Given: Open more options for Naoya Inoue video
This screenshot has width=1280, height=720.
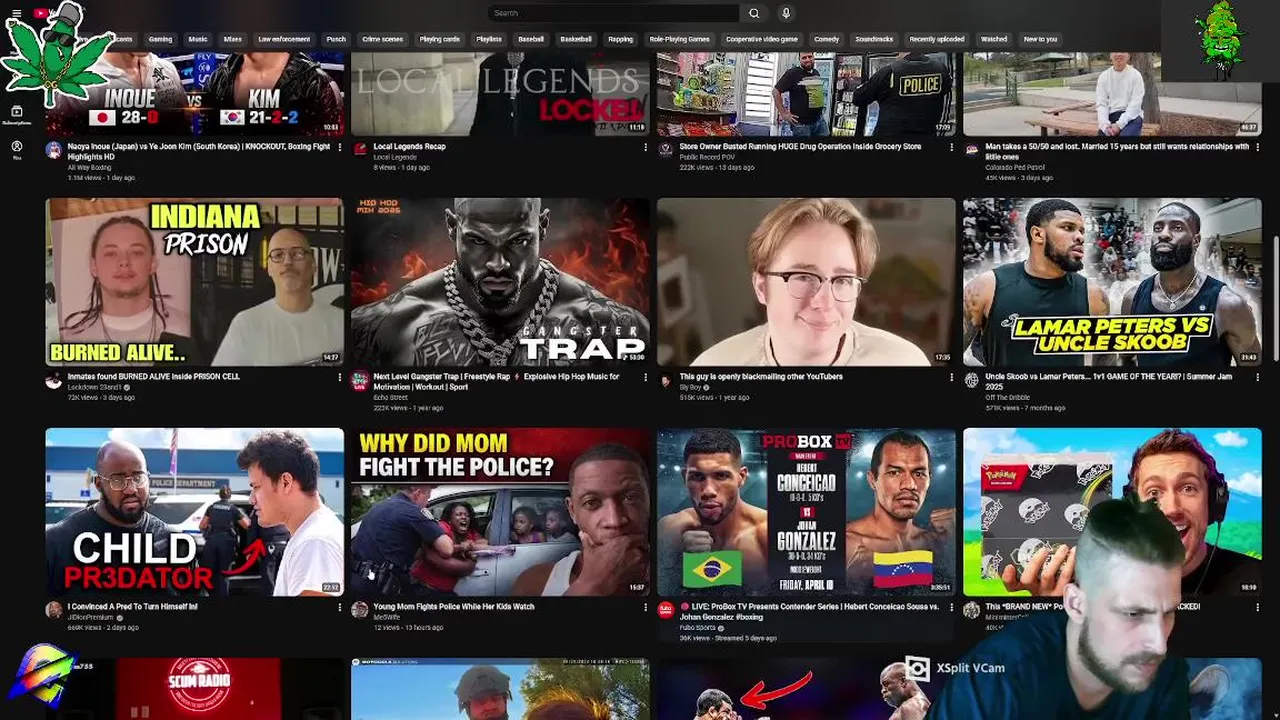Looking at the screenshot, I should pyautogui.click(x=339, y=147).
